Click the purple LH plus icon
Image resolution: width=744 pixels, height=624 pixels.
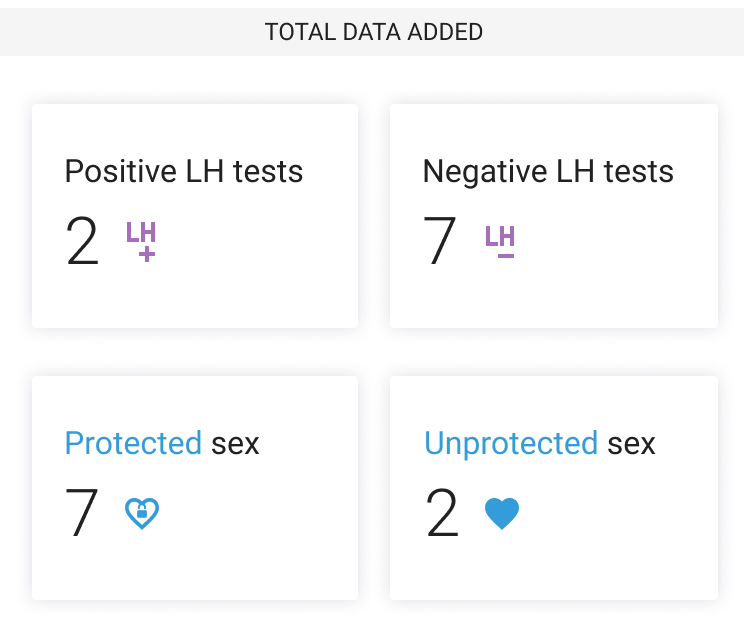(x=141, y=242)
